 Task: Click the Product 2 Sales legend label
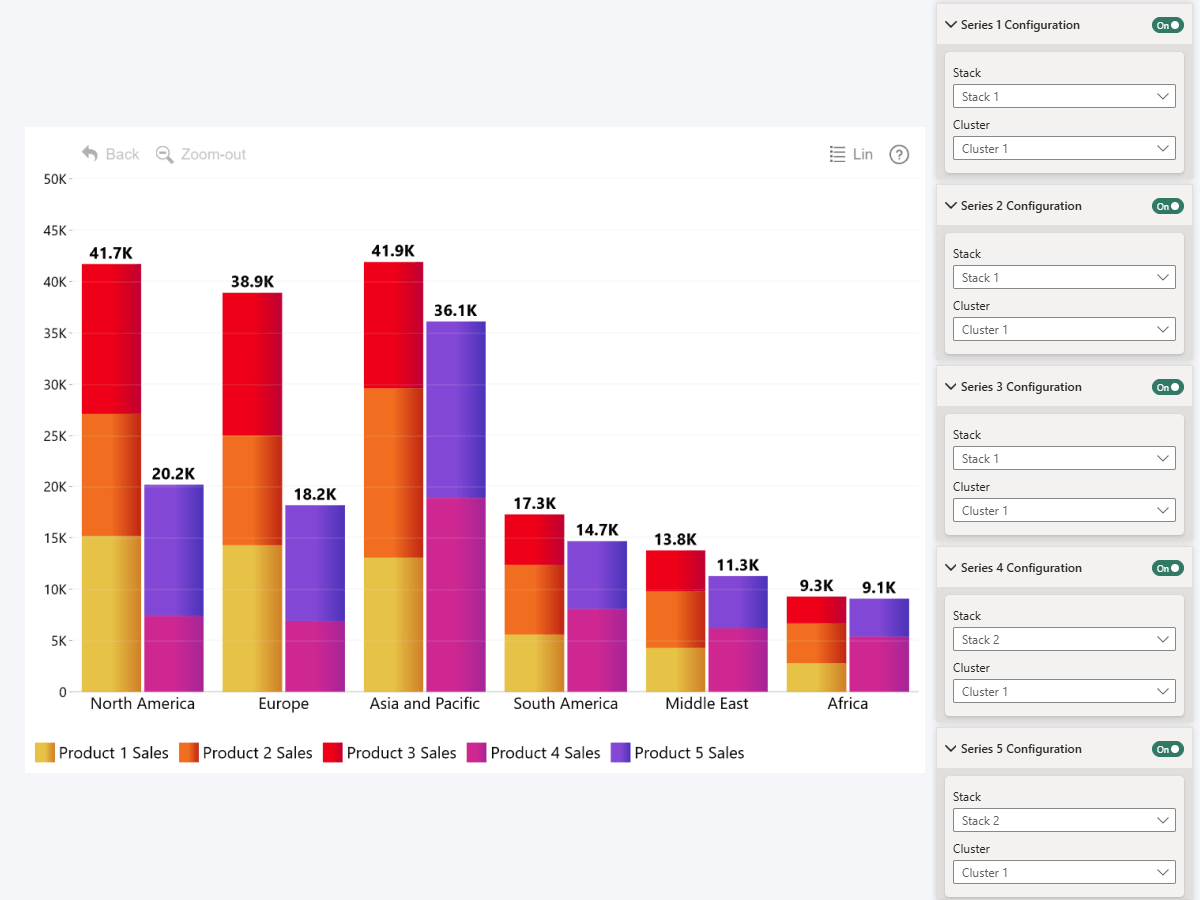(257, 753)
